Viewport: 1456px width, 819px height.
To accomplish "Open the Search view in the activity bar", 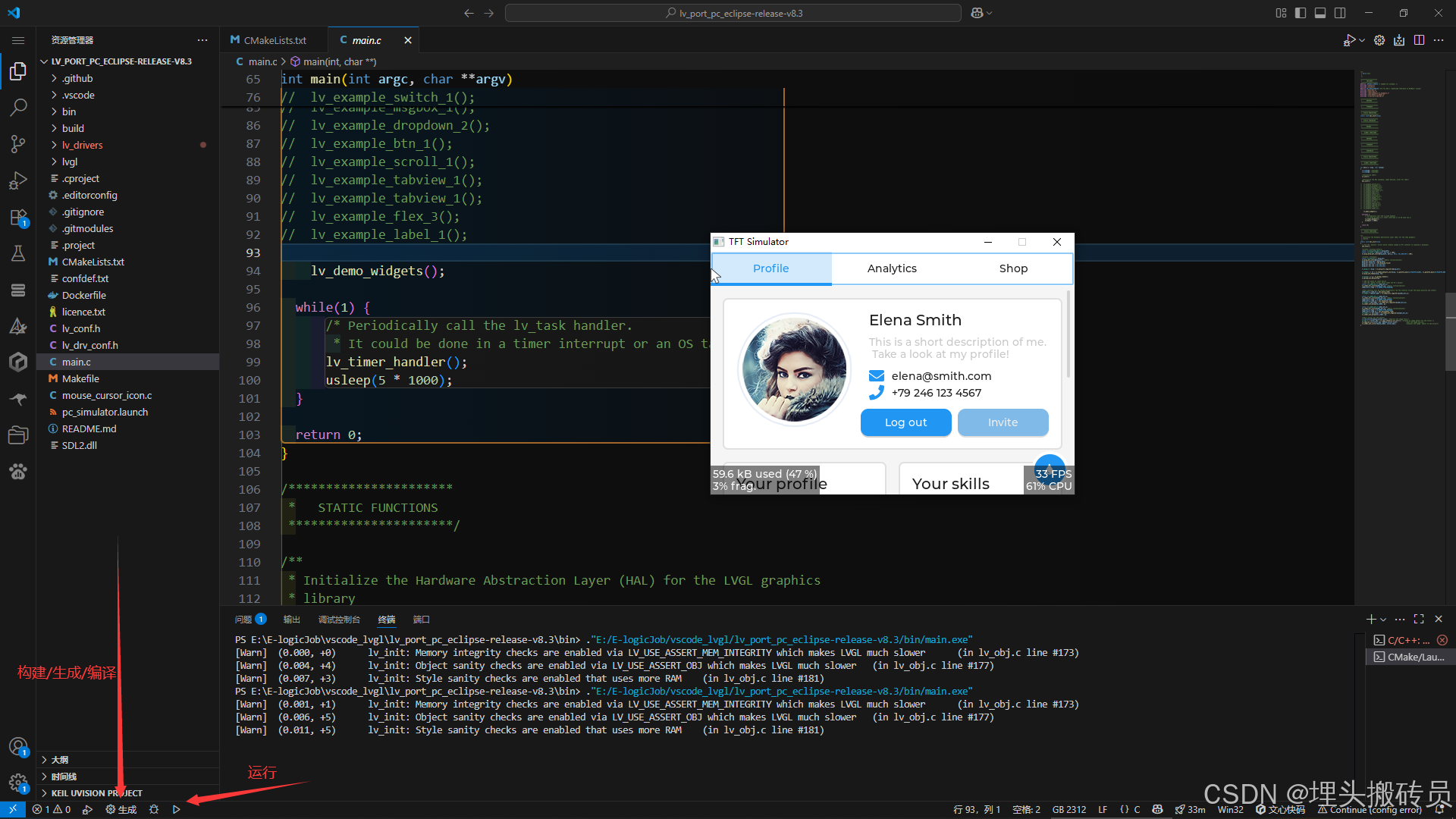I will (18, 107).
